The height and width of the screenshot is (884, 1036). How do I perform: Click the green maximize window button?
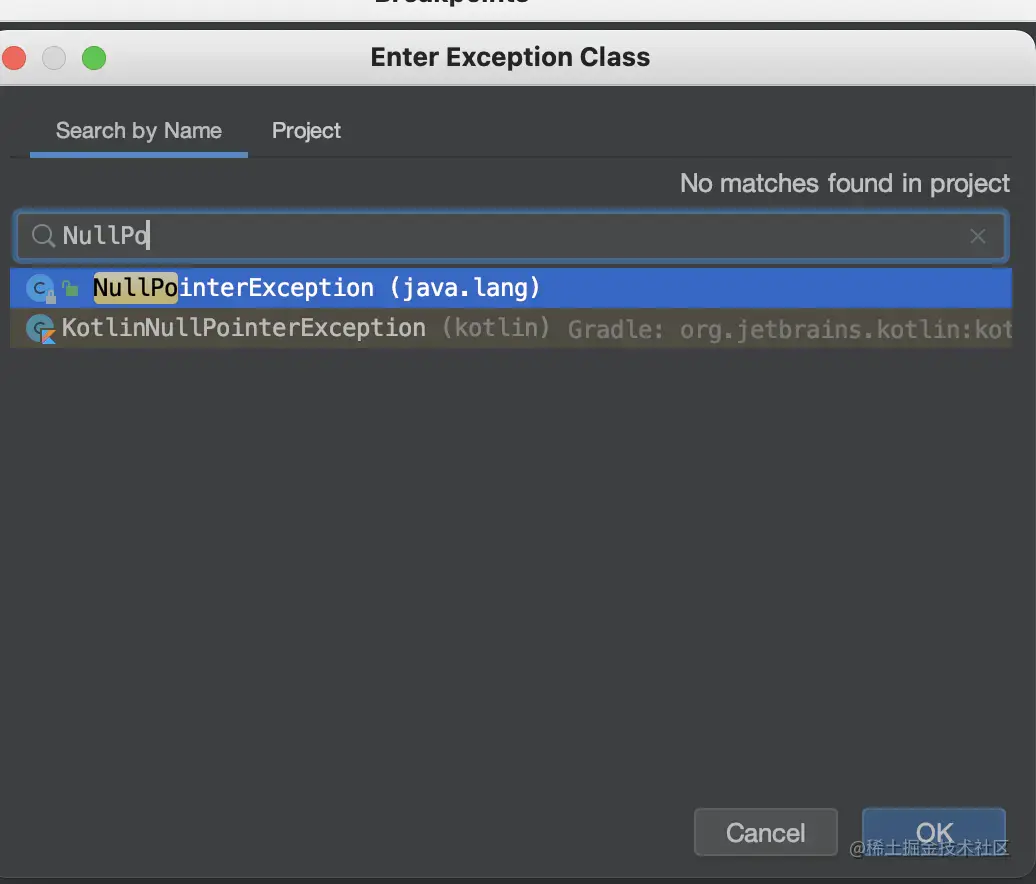coord(94,58)
